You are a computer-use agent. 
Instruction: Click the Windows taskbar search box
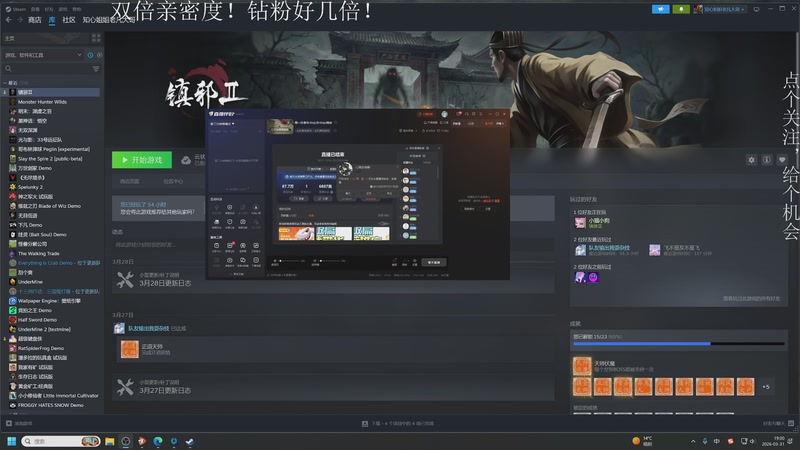click(x=61, y=441)
